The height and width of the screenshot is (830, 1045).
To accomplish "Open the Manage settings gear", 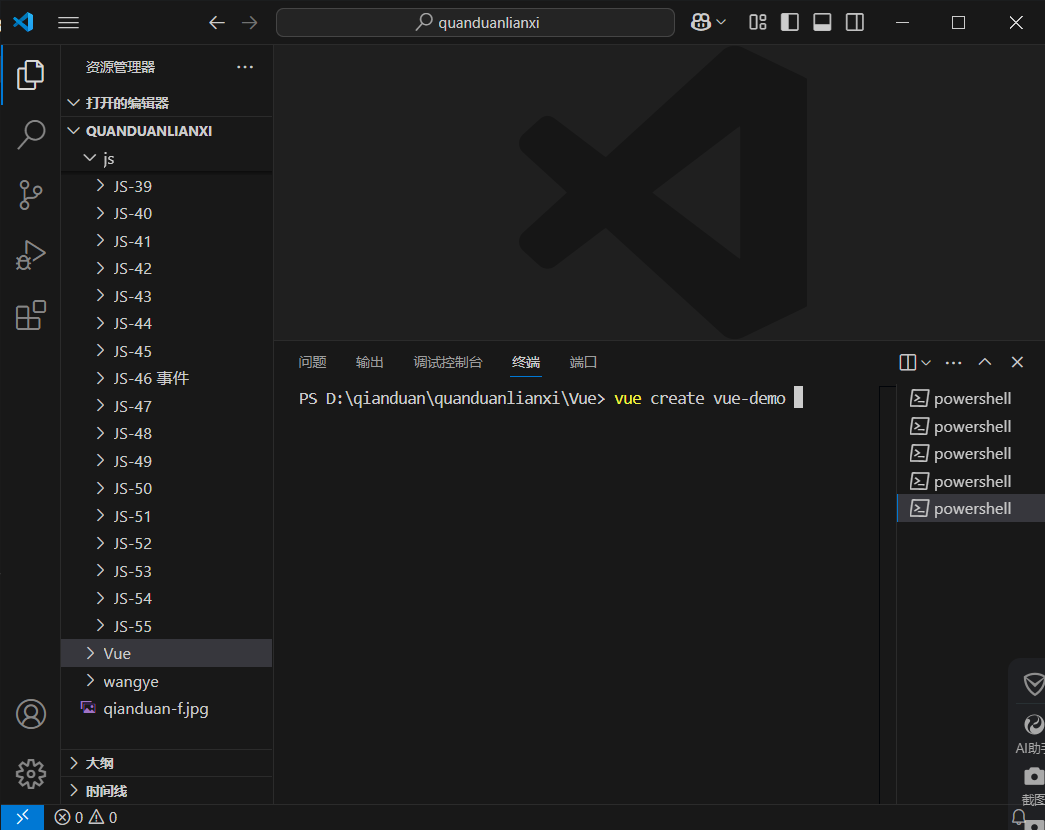I will click(x=31, y=774).
